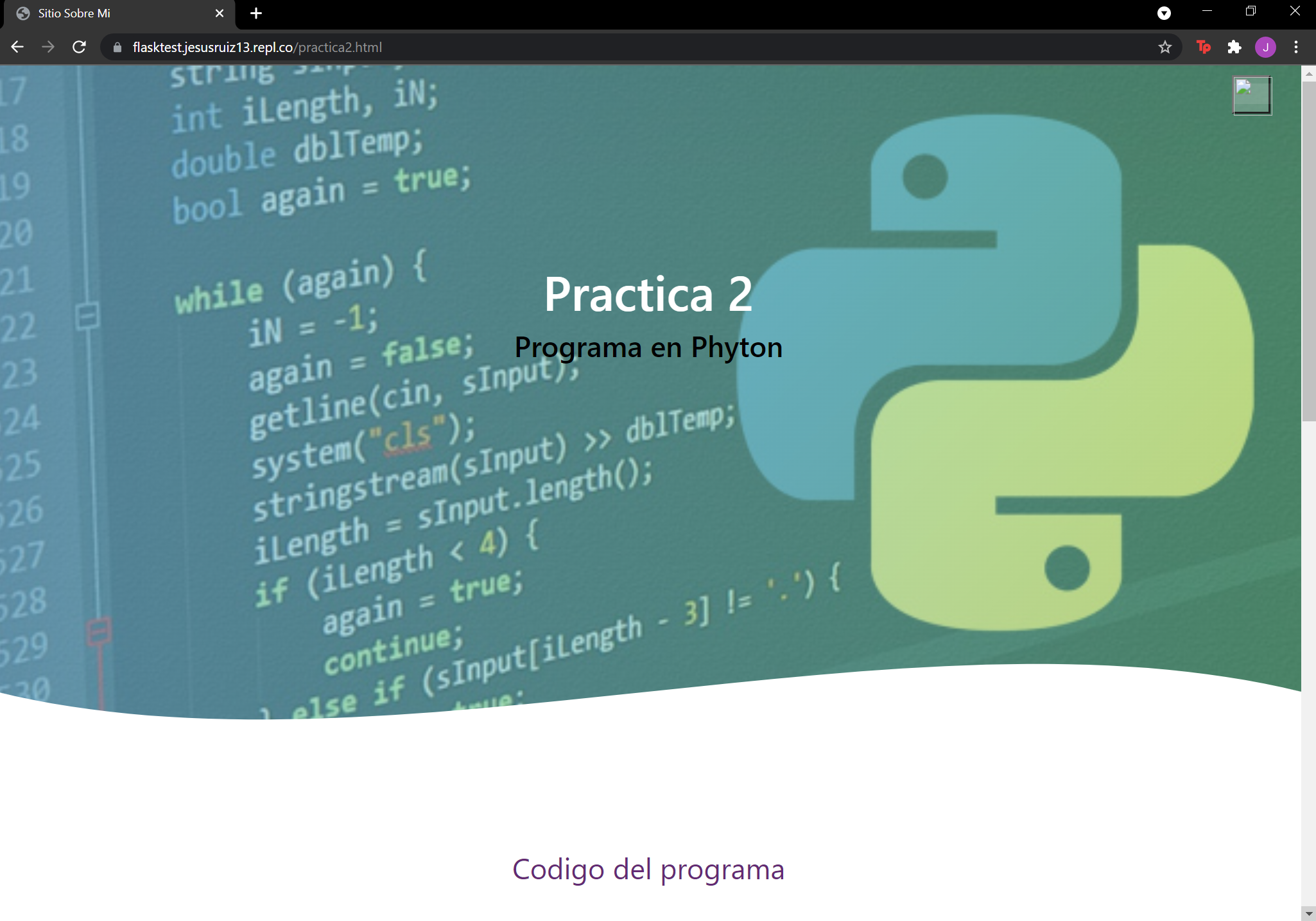The height and width of the screenshot is (921, 1316).
Task: Click the scrollbar up arrow
Action: point(1308,73)
